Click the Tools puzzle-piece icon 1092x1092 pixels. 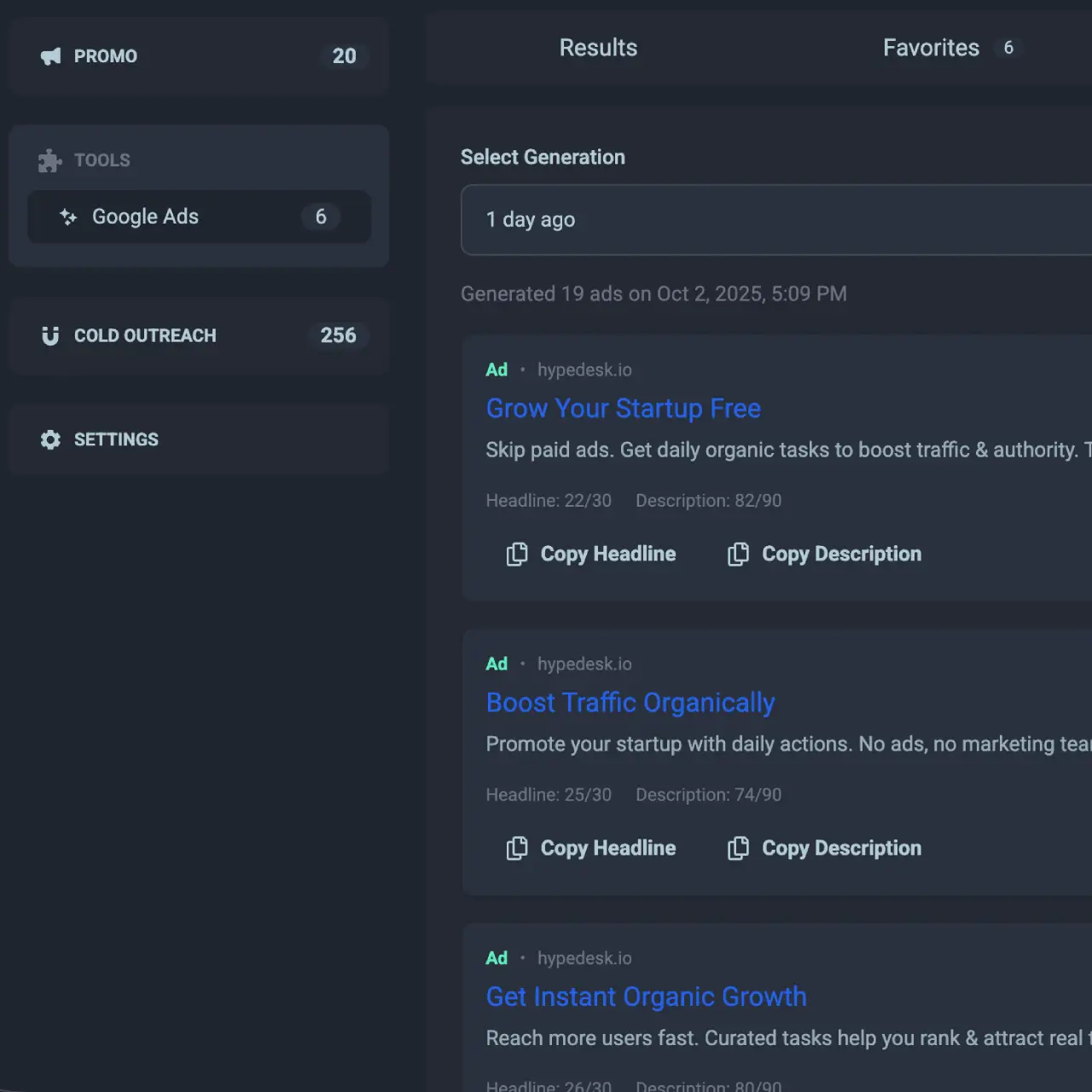tap(49, 160)
